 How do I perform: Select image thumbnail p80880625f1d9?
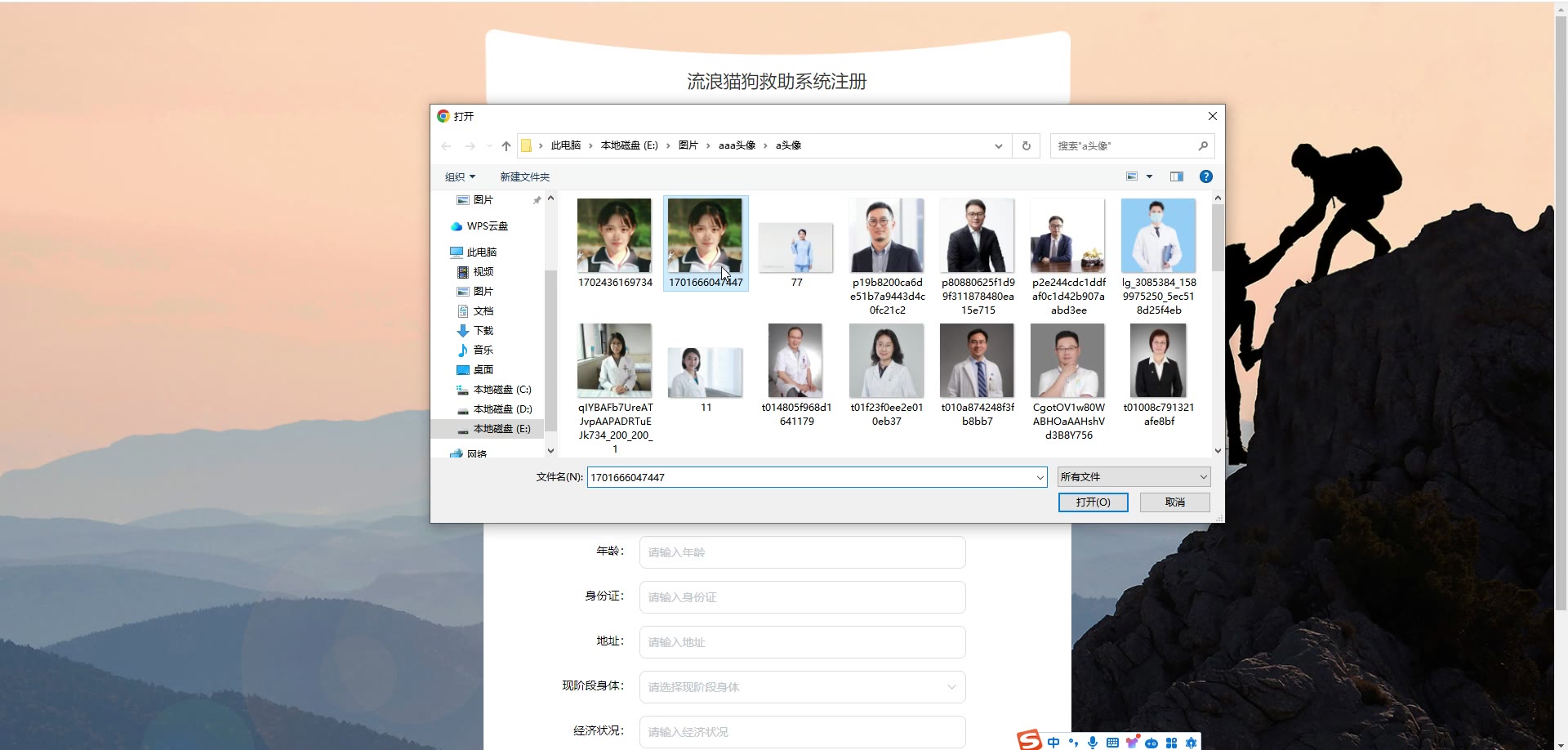point(978,236)
